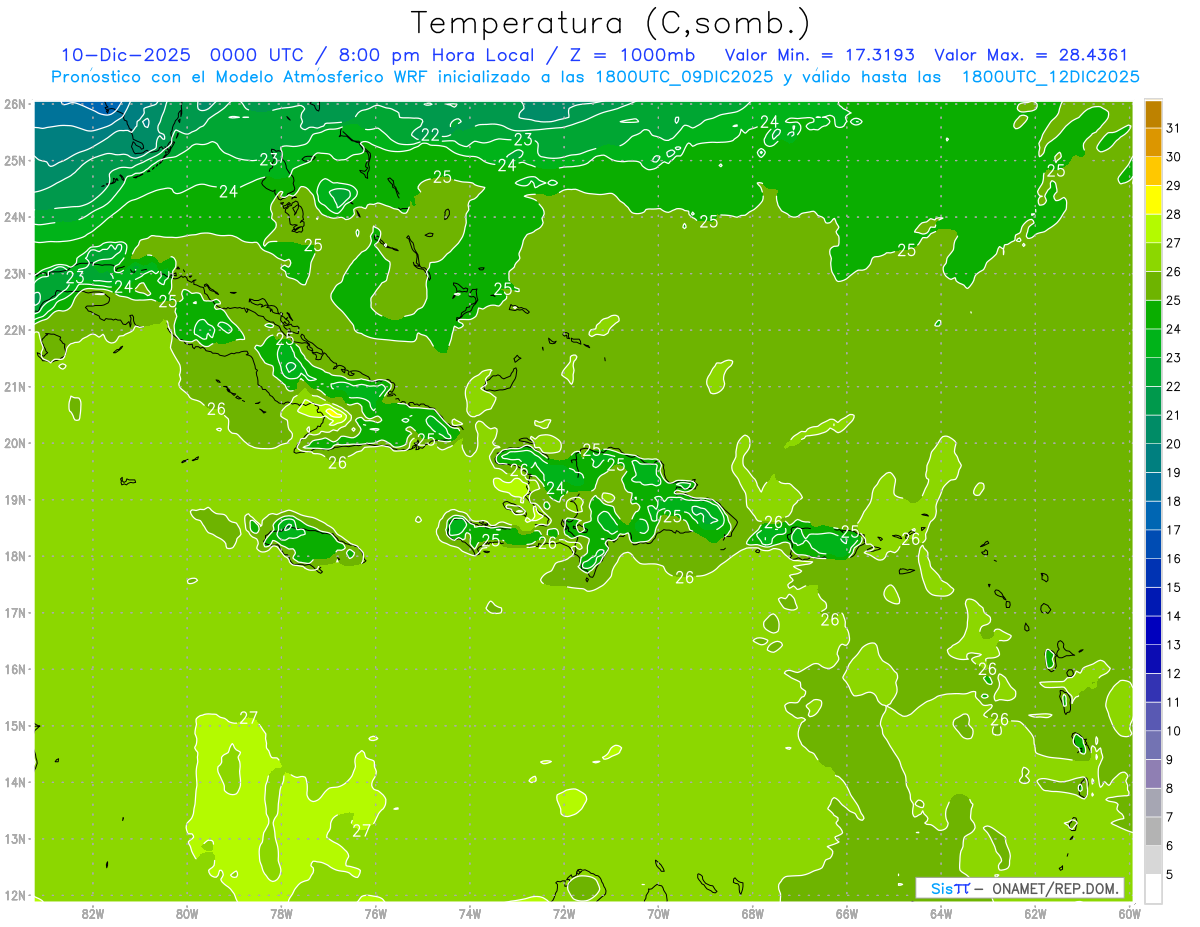The width and height of the screenshot is (1200, 927).
Task: Click the '76W' longitude axis label
Action: click(x=376, y=913)
